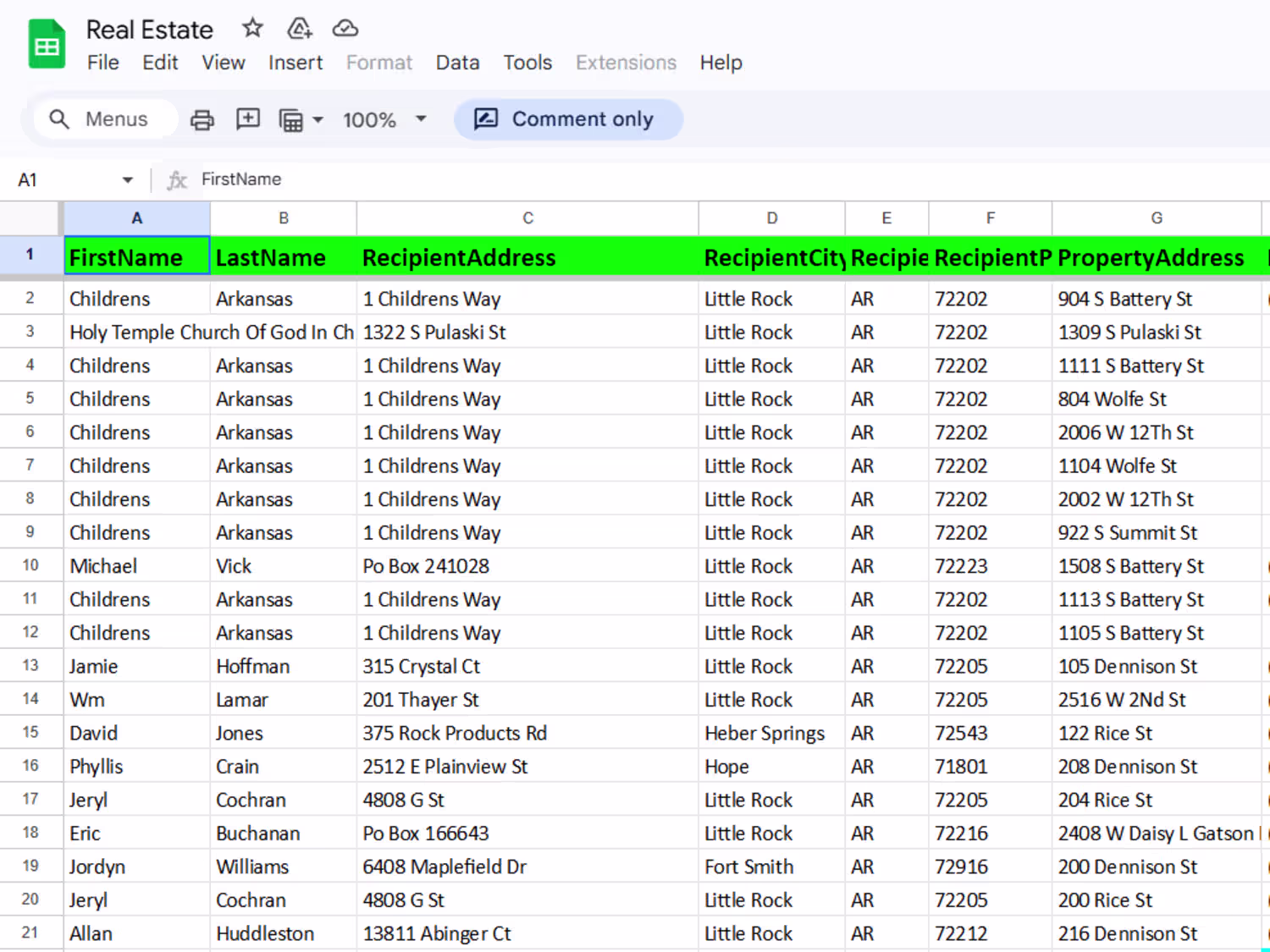
Task: Open the Insert menu
Action: click(295, 63)
